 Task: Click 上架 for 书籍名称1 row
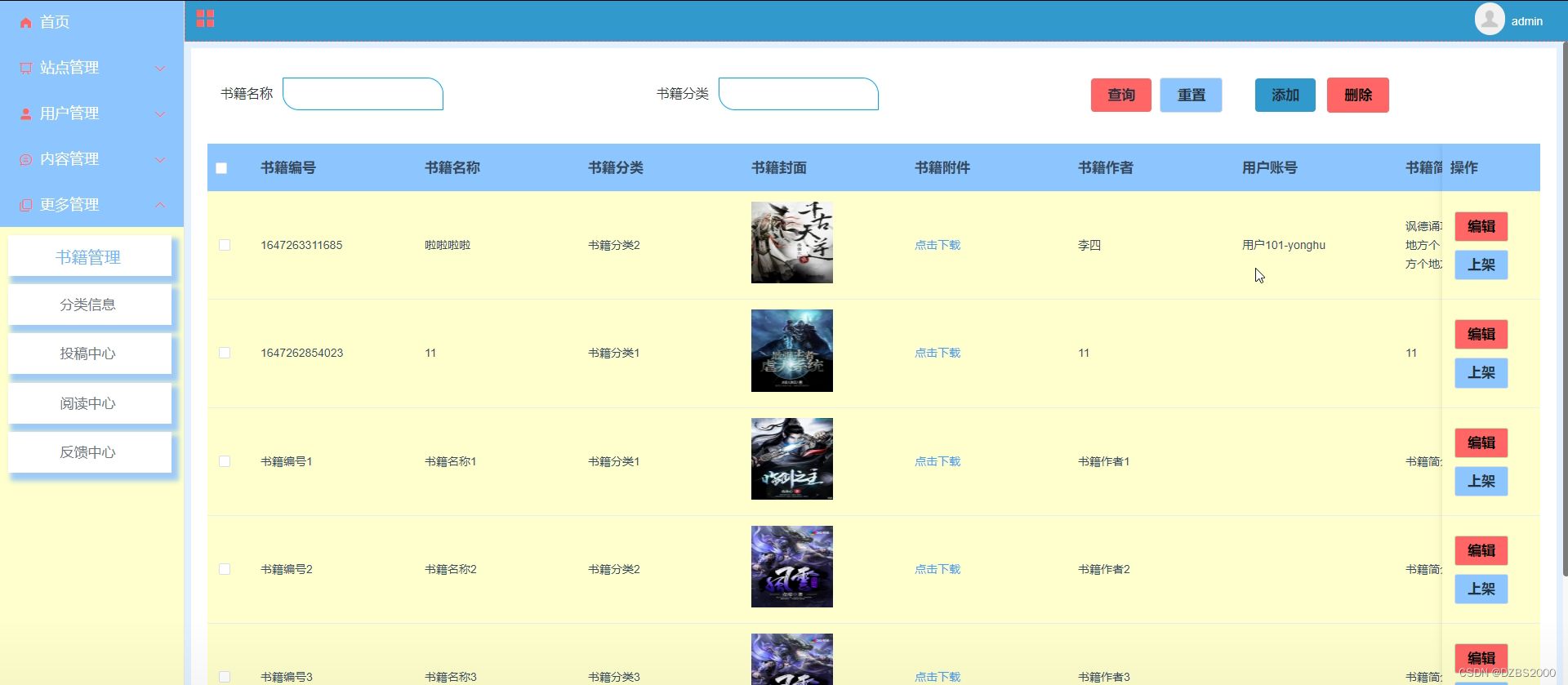pyautogui.click(x=1481, y=481)
